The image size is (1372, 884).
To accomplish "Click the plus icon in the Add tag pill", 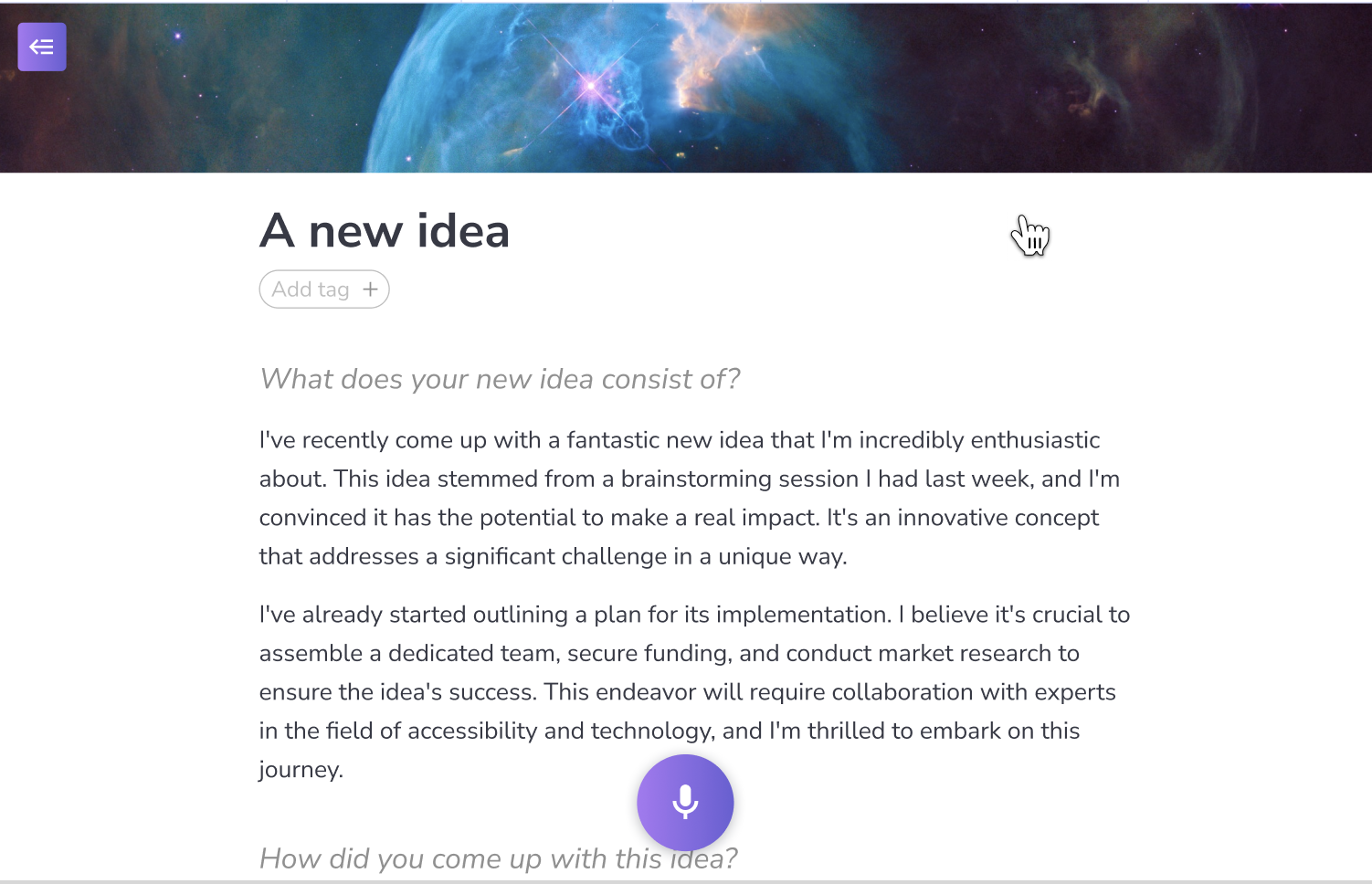I will pyautogui.click(x=370, y=289).
